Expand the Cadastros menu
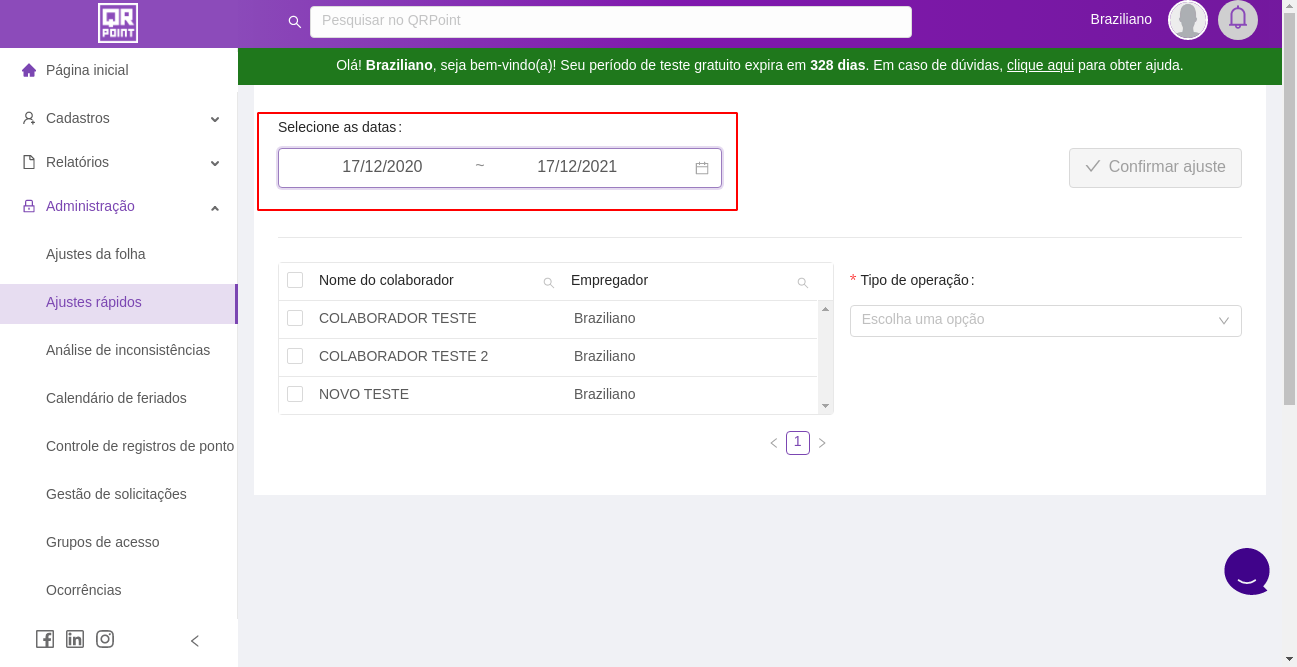 tap(120, 118)
